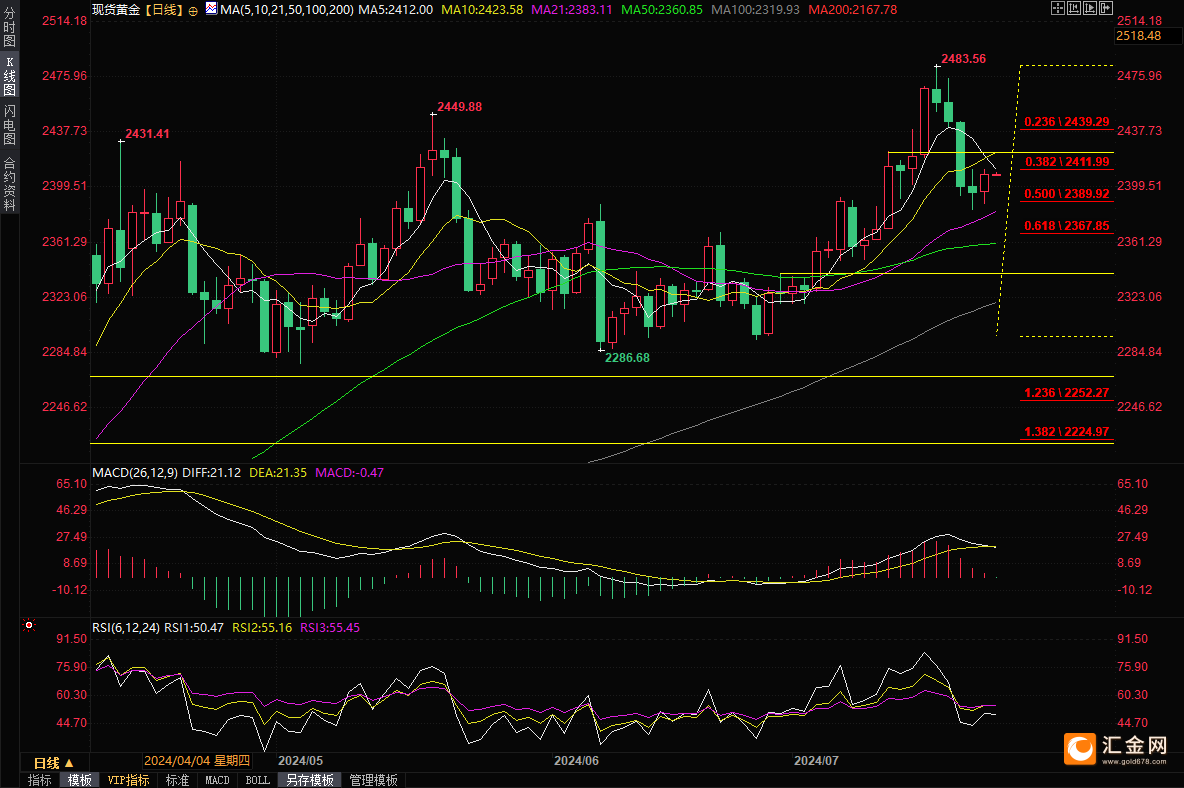Screen dimensions: 1184x788
Task: Click the 0.382 \ 2411.99 Fibonacci label
Action: 1067,162
